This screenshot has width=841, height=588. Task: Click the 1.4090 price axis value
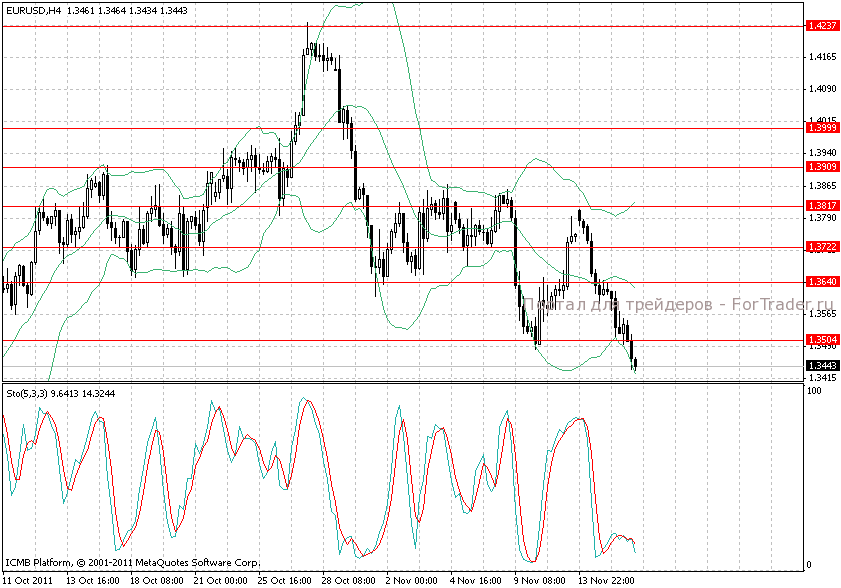coord(823,89)
